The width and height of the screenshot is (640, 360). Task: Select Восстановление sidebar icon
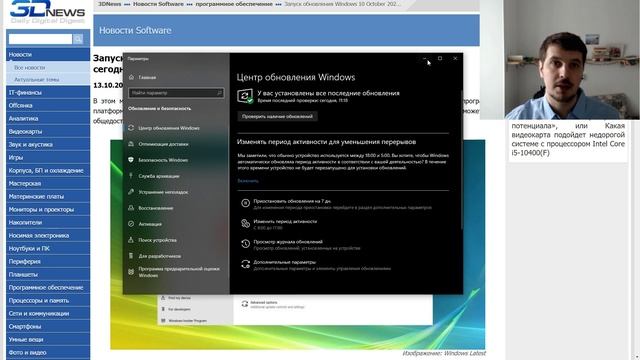131,208
